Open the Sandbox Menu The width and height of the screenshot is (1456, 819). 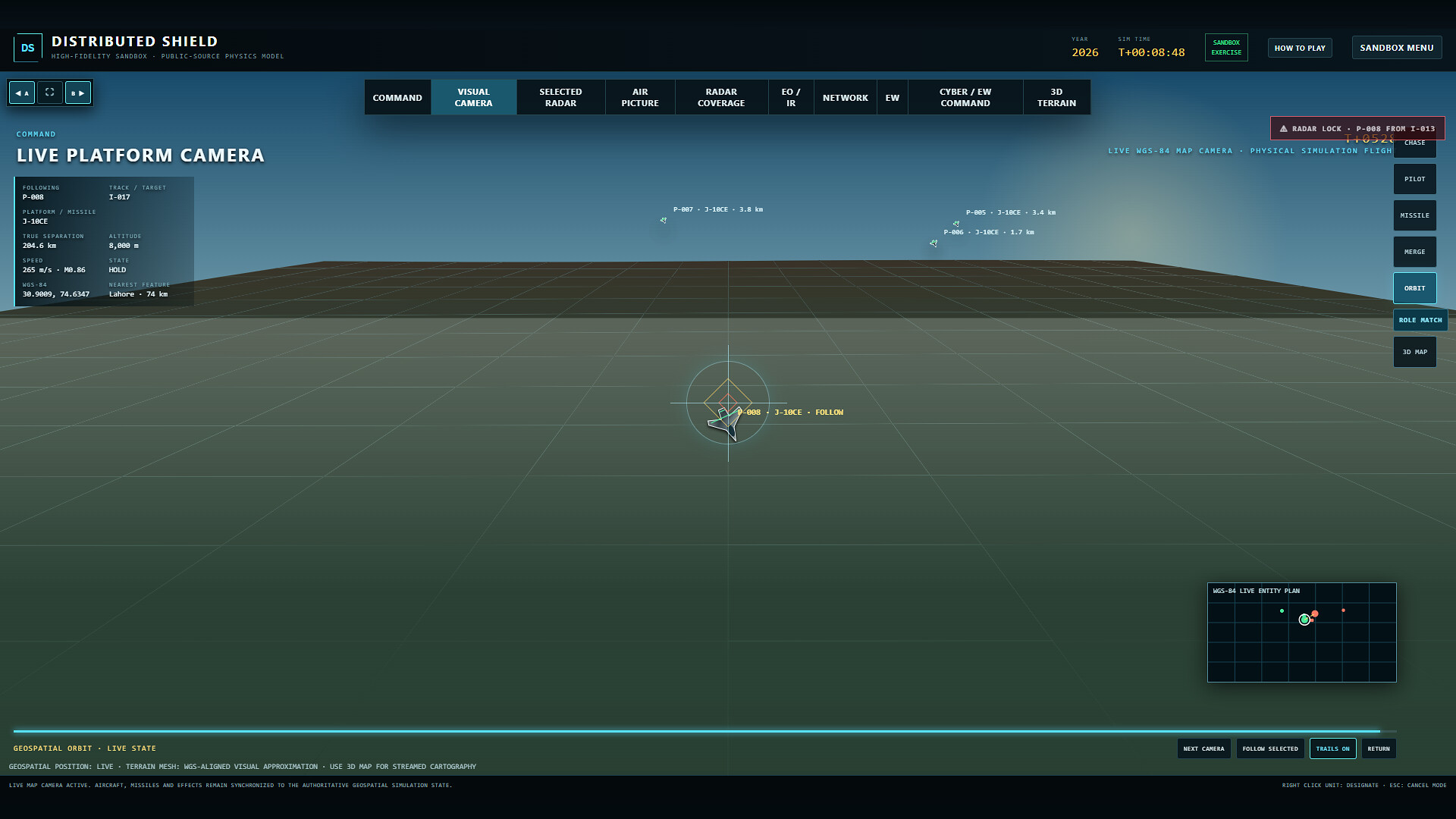coord(1396,48)
